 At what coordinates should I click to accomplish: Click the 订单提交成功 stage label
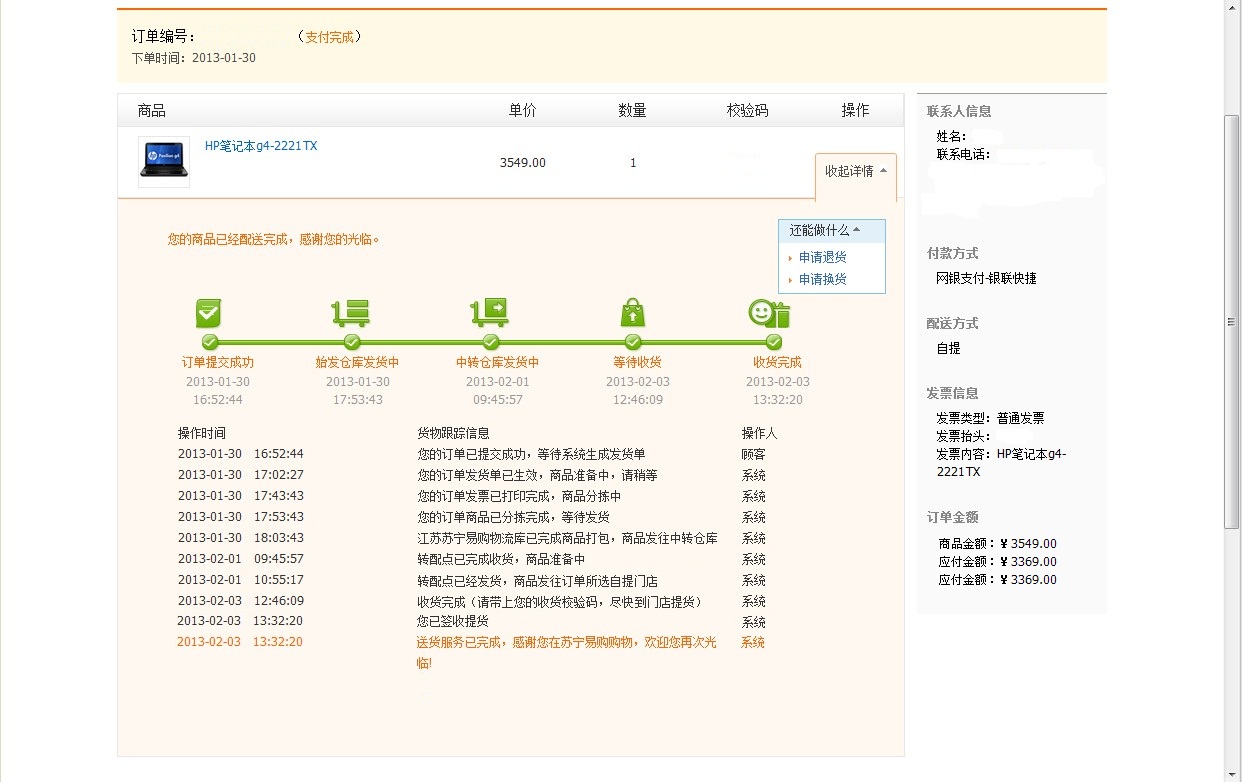pyautogui.click(x=218, y=363)
